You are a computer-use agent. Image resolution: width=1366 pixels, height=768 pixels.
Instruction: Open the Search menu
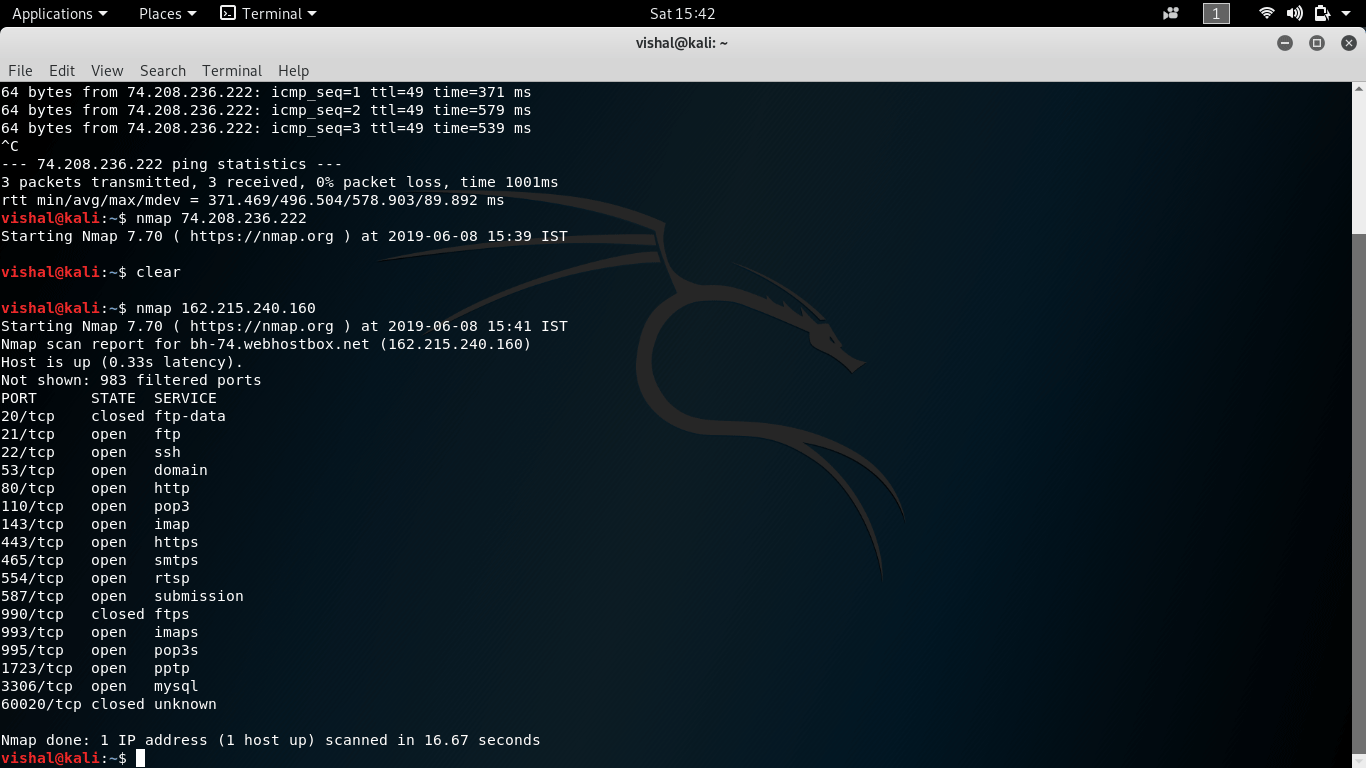click(x=162, y=70)
